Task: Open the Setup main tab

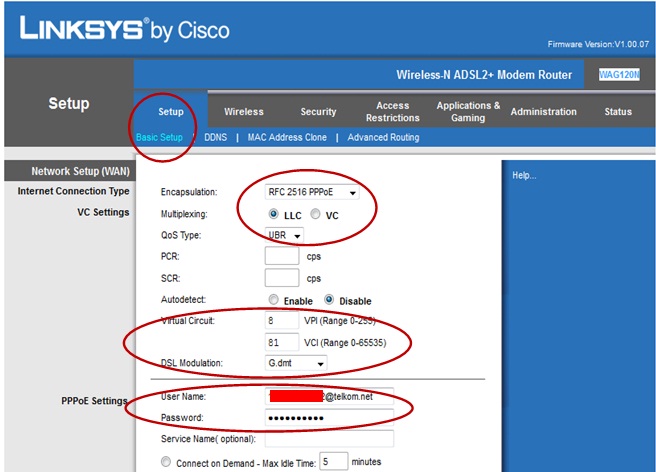Action: point(171,112)
